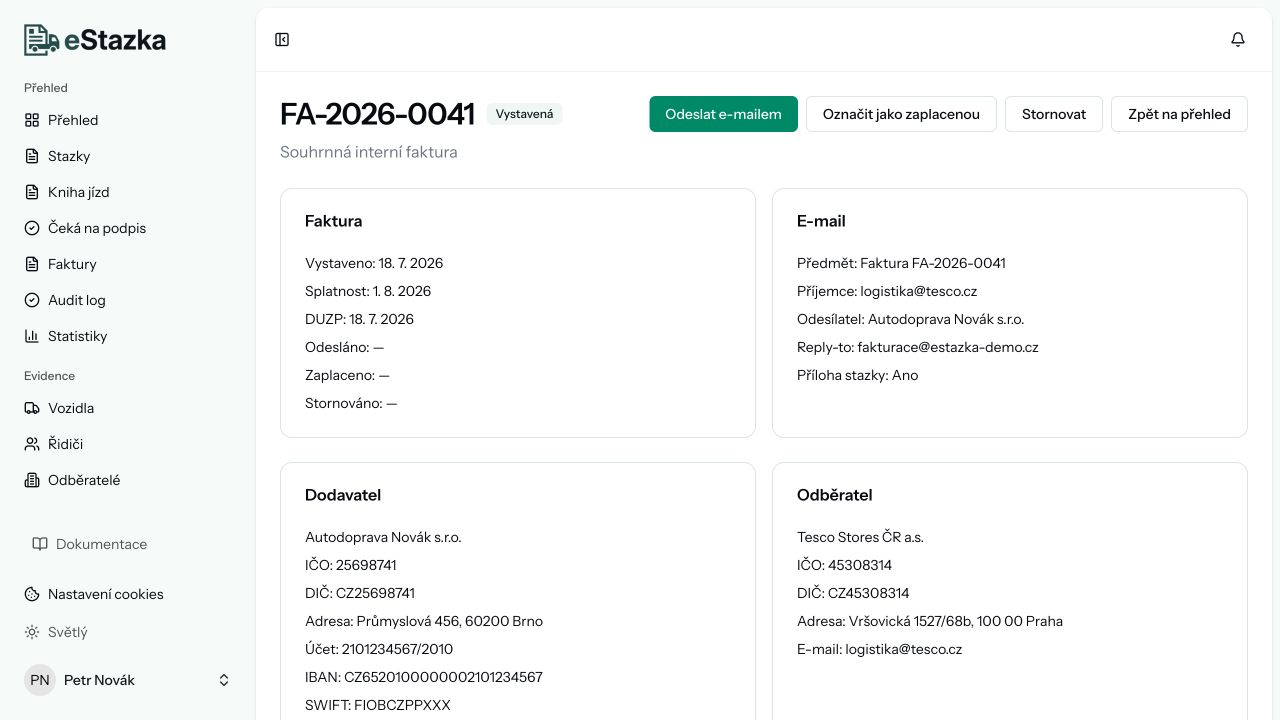The image size is (1280, 720).
Task: Click Zpět na přehled button
Action: (x=1179, y=114)
